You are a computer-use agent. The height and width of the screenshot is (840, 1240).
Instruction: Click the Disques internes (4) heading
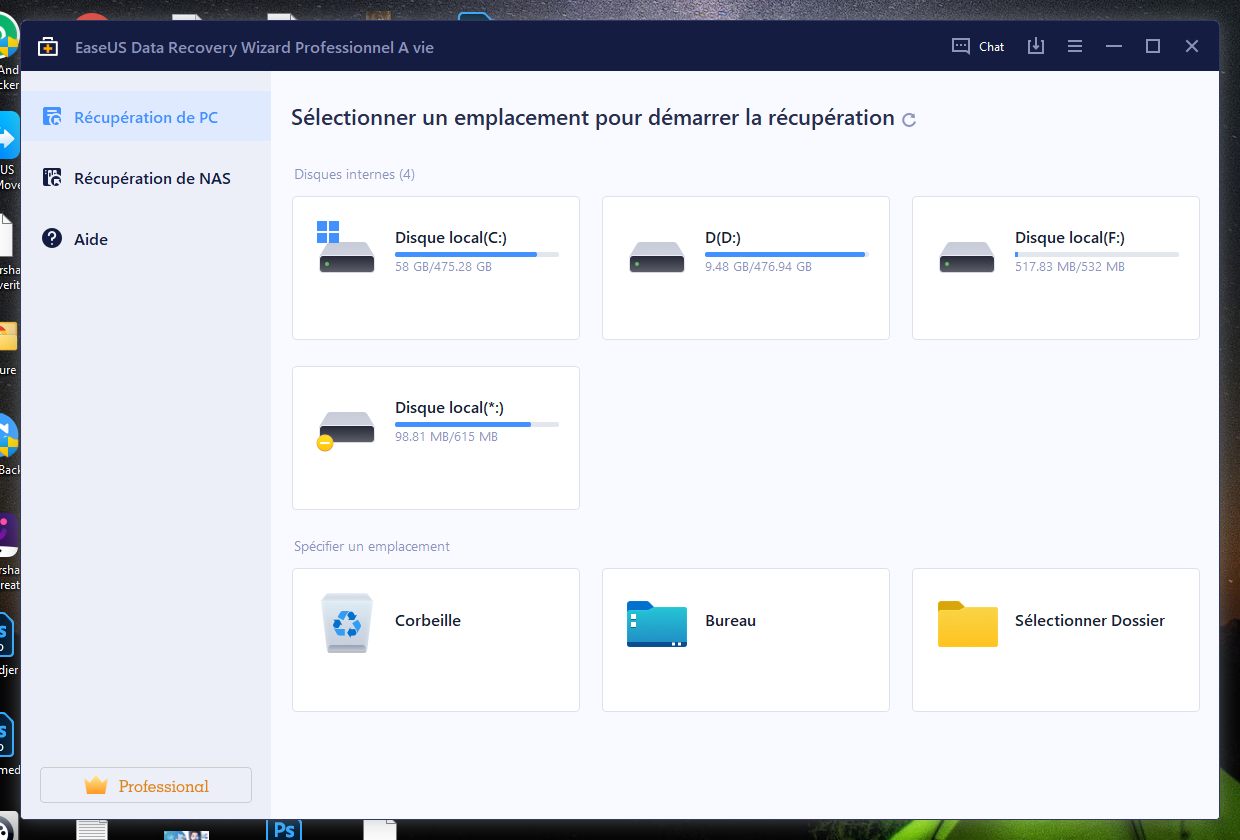point(354,175)
